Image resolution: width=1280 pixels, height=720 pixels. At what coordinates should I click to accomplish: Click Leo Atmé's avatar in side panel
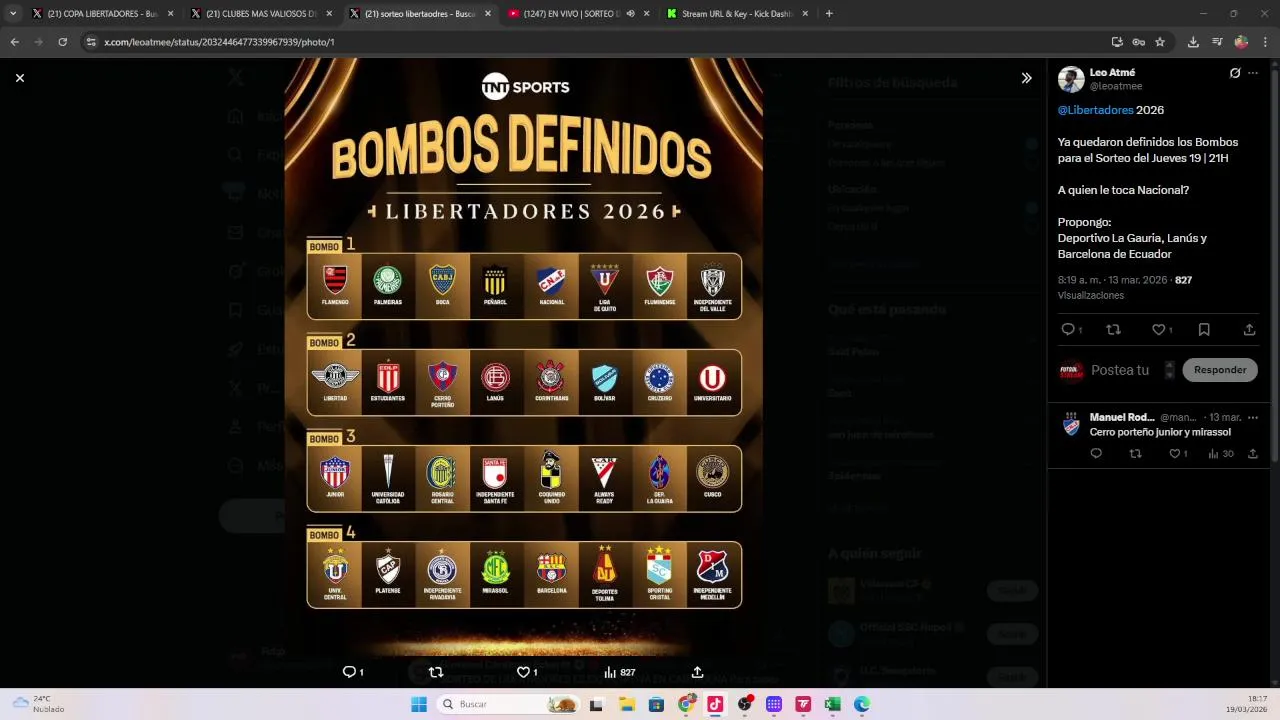pos(1071,79)
